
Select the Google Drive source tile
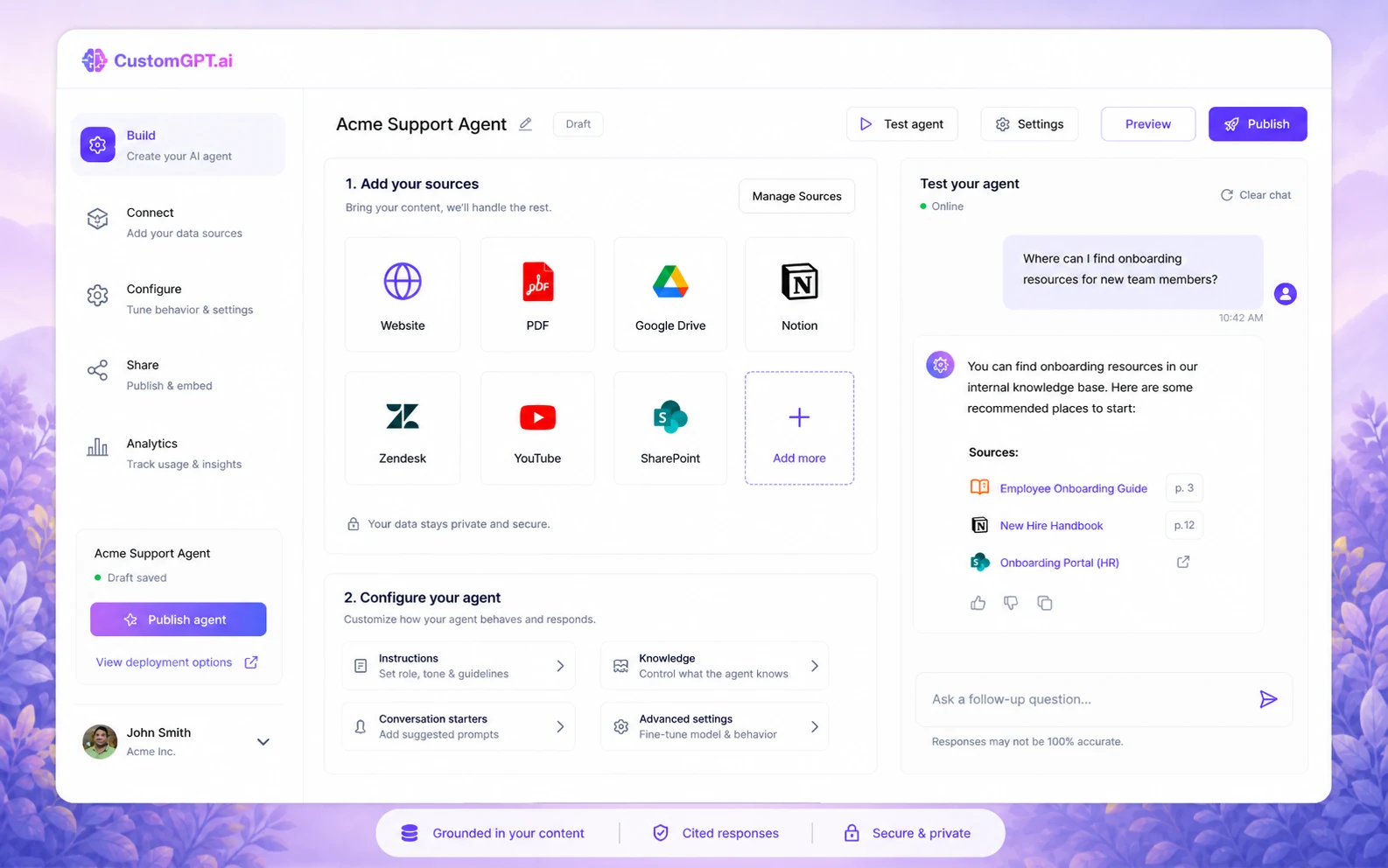pyautogui.click(x=670, y=294)
